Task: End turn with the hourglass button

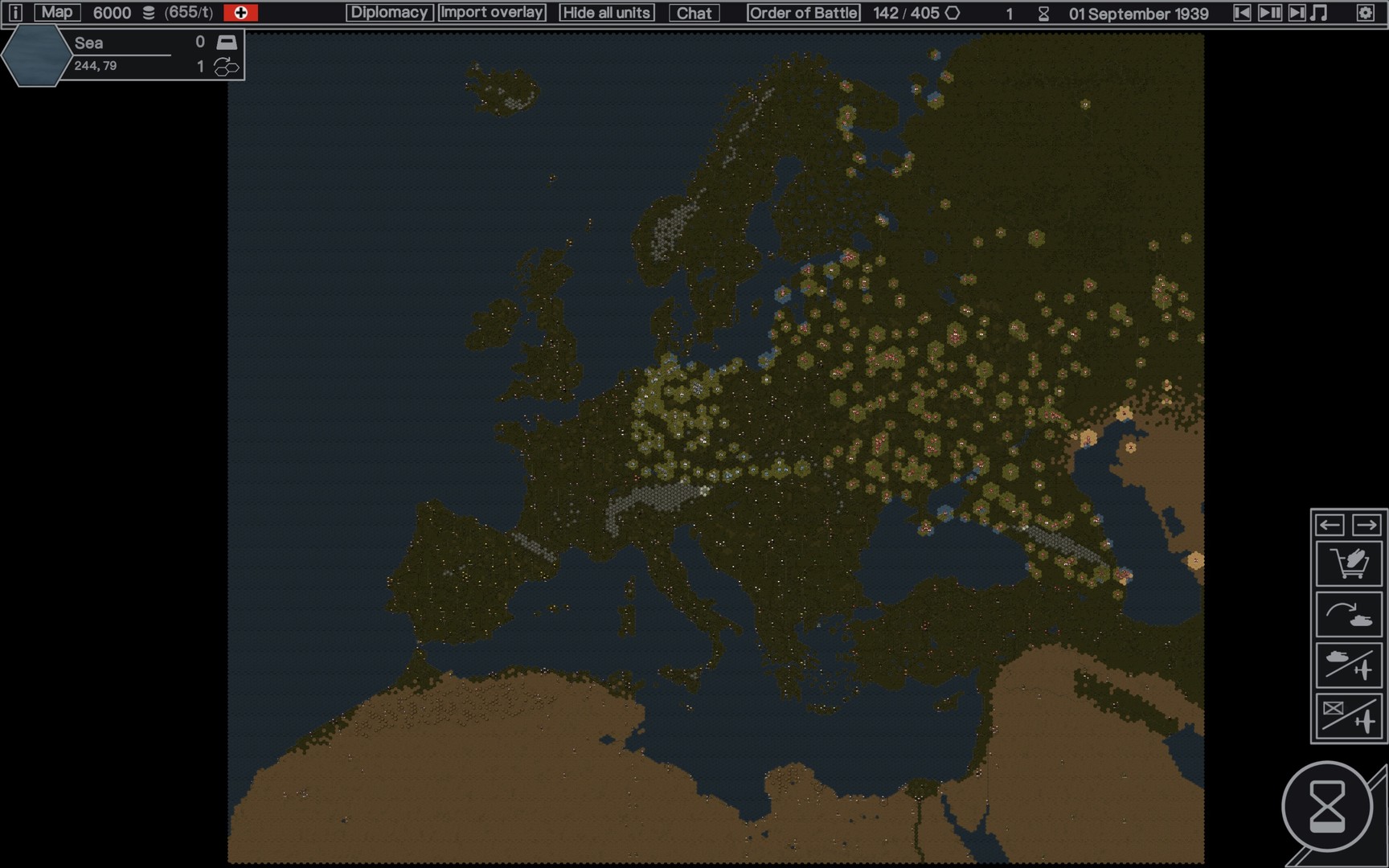Action: (1327, 806)
